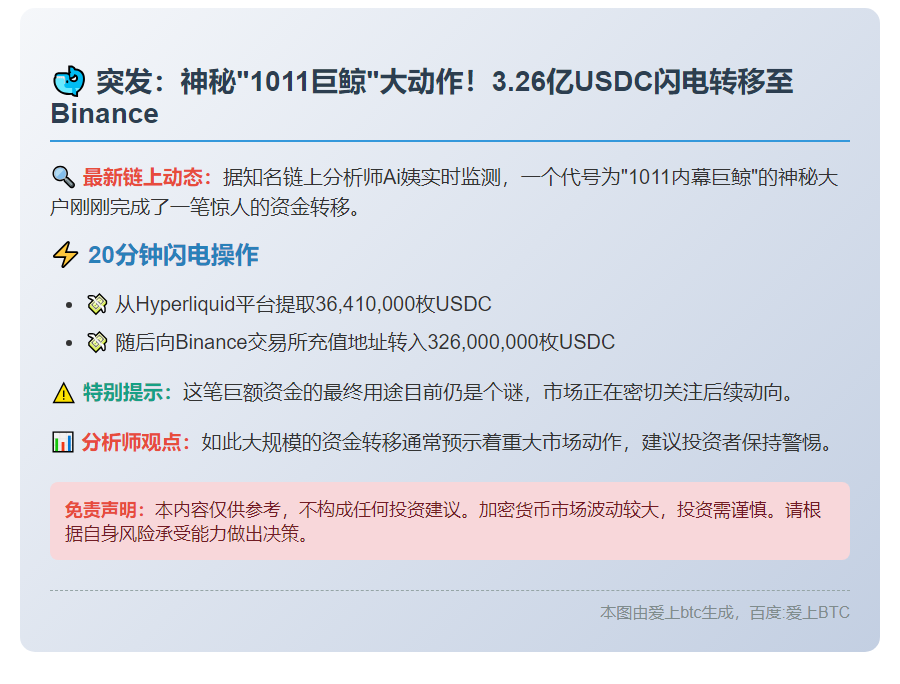This screenshot has width=900, height=684.
Task: Click the lightning bolt icon beside 20分钟闪电操作
Action: point(65,255)
